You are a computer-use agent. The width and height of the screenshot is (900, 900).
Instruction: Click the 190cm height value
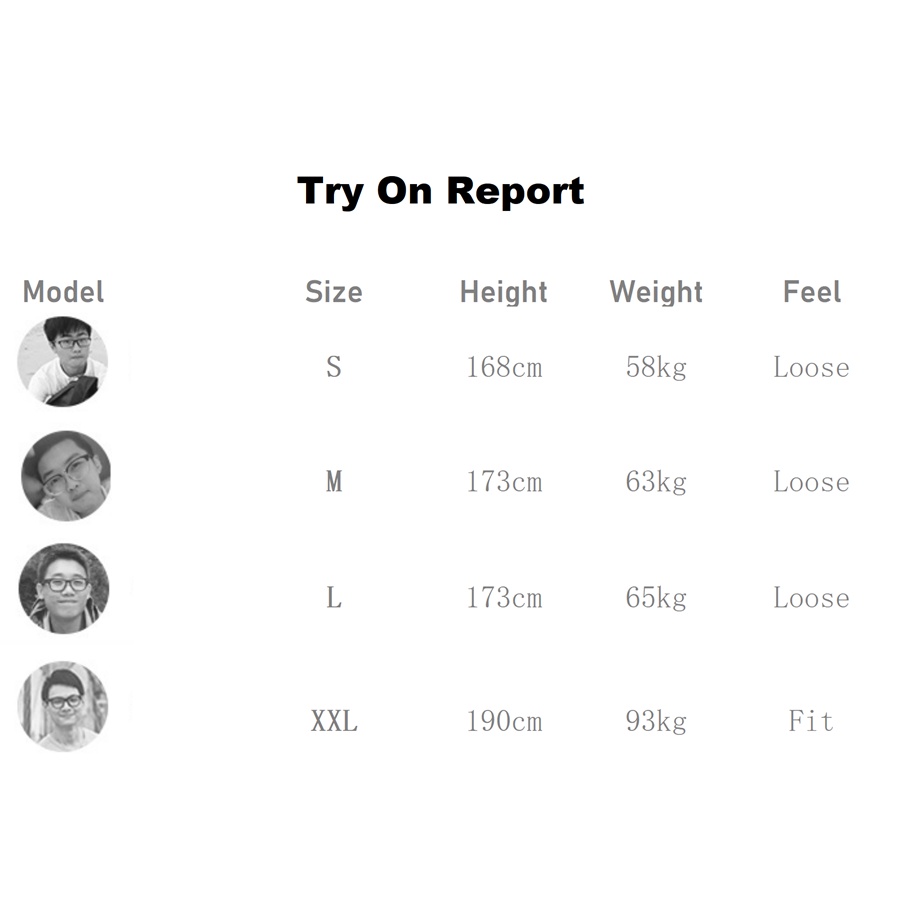[x=504, y=721]
